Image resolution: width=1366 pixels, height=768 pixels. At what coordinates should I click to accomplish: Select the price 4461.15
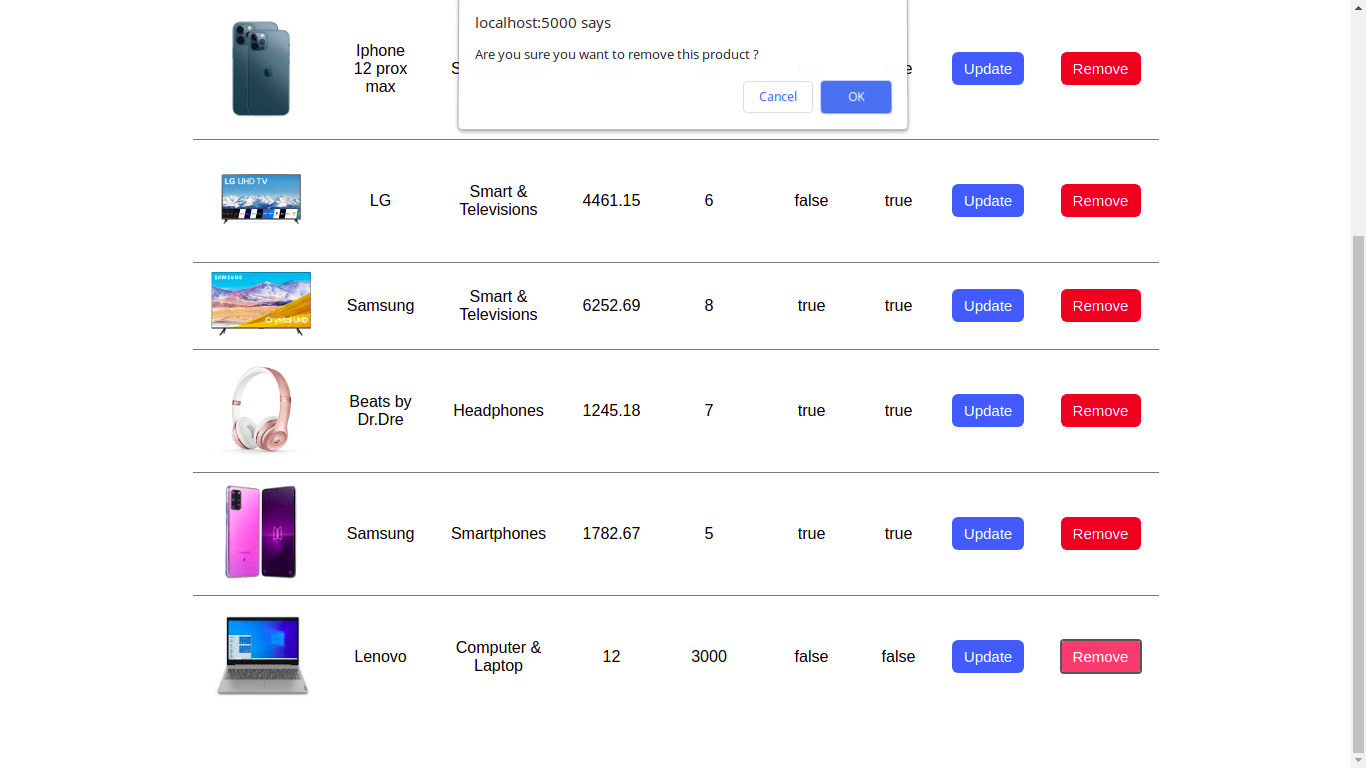(611, 201)
